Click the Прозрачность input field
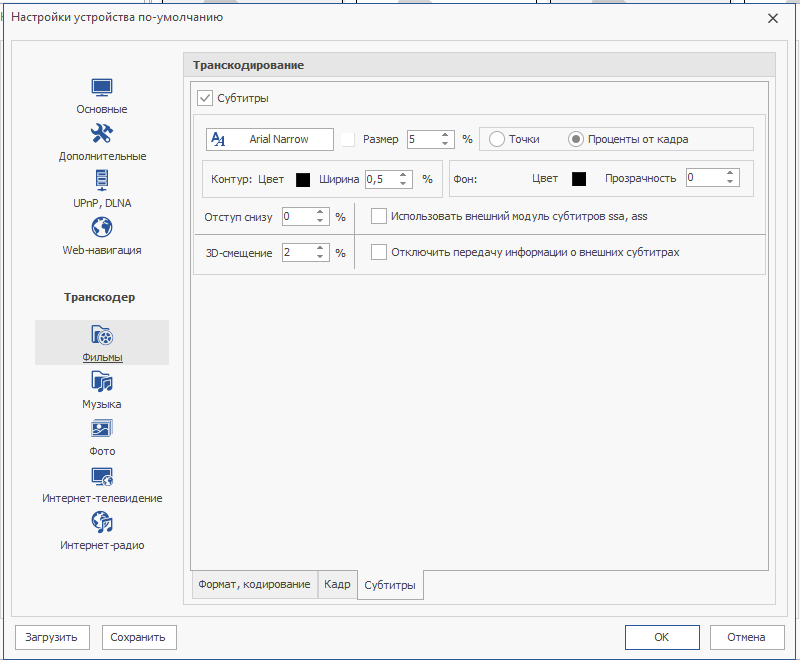Viewport: 800px width, 663px height. tap(703, 178)
